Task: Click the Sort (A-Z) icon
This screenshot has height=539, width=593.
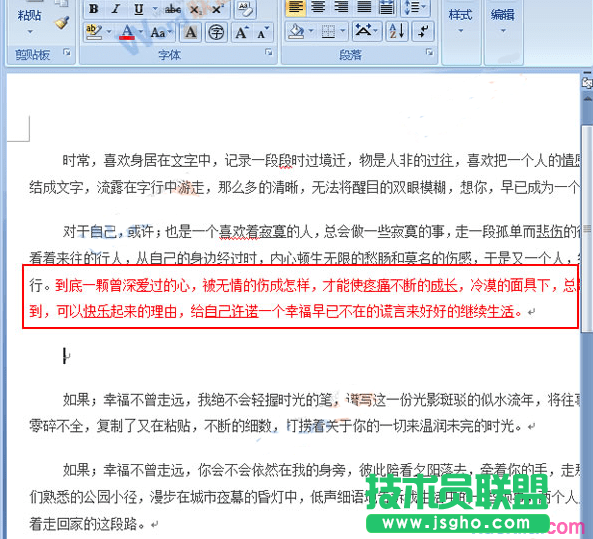Action: [396, 31]
